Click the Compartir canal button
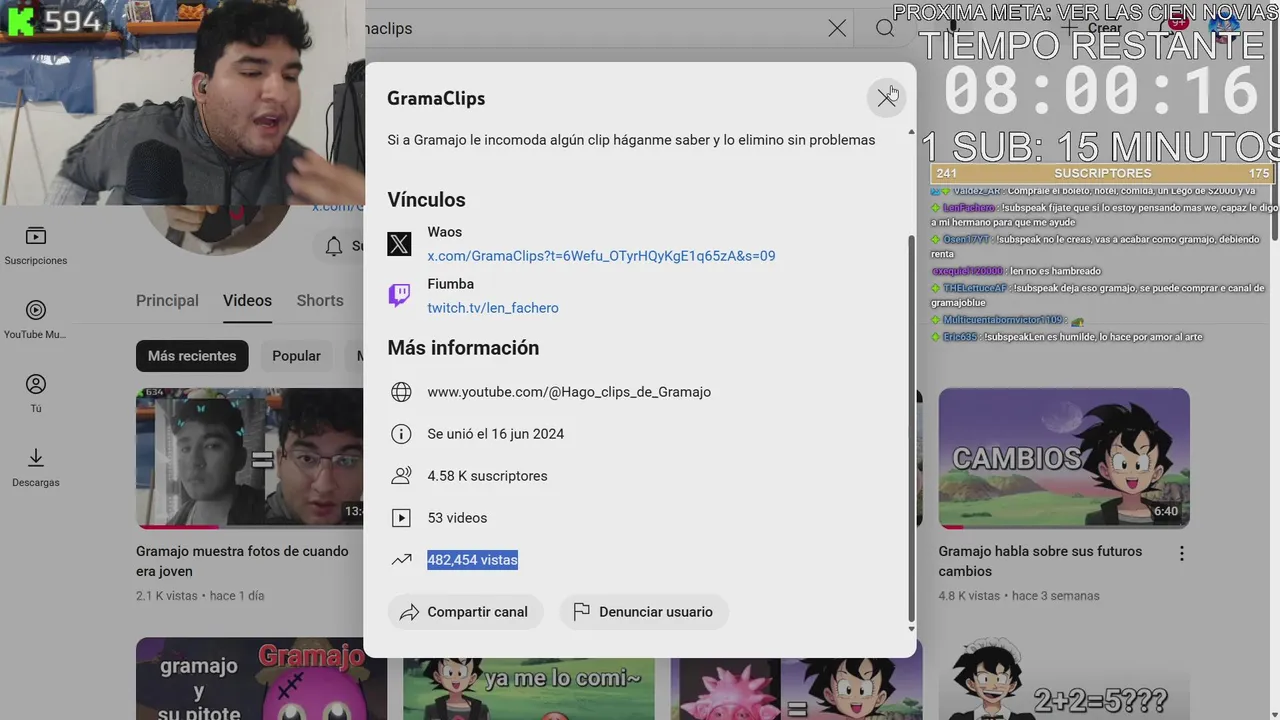Screen dimensions: 1280x720 point(465,612)
